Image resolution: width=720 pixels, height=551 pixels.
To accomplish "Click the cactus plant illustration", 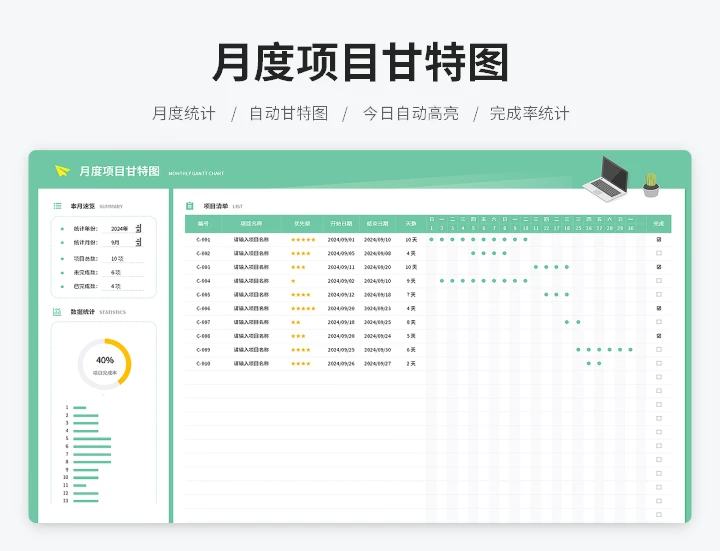I will click(651, 185).
